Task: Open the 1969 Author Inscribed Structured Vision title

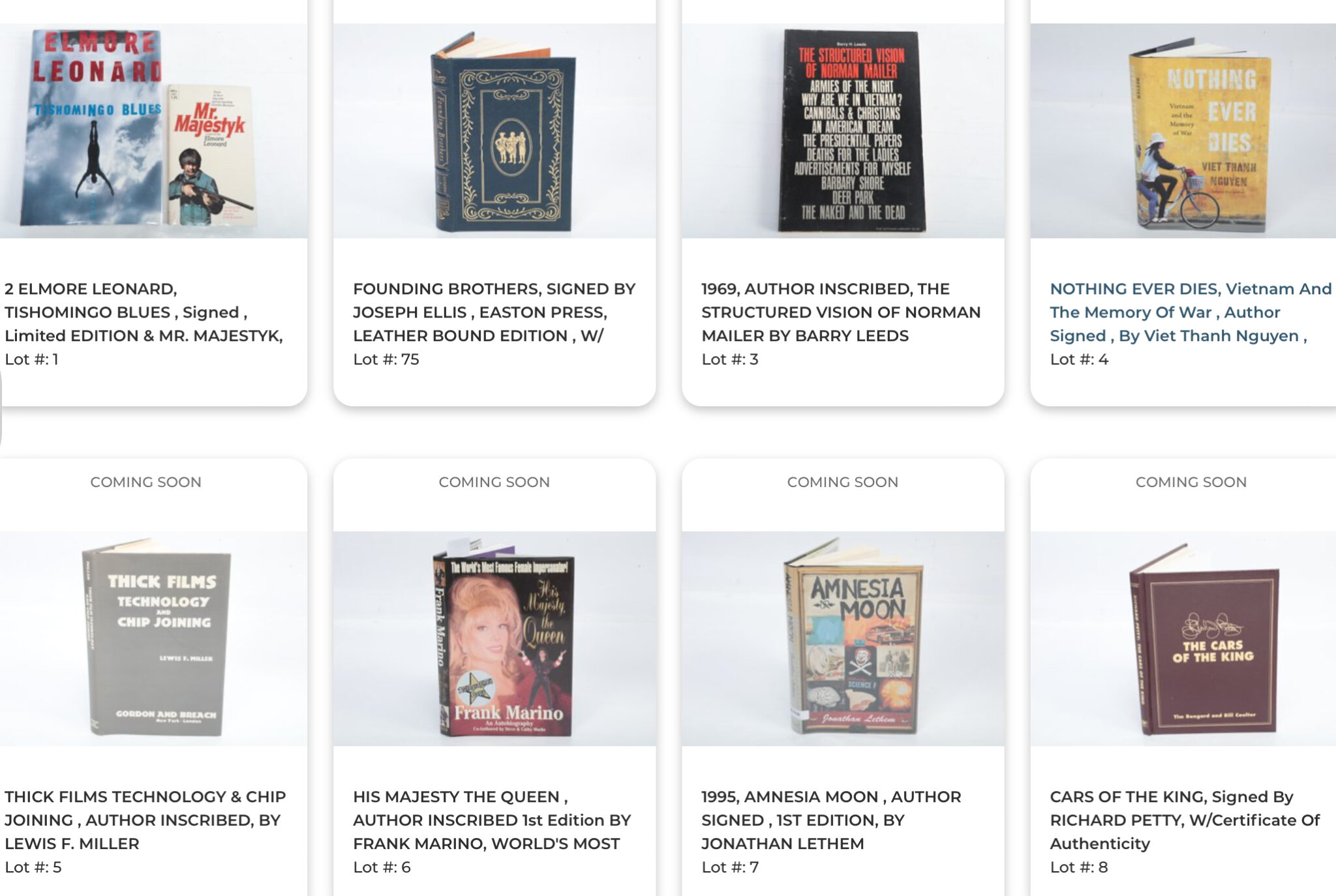Action: 841,312
